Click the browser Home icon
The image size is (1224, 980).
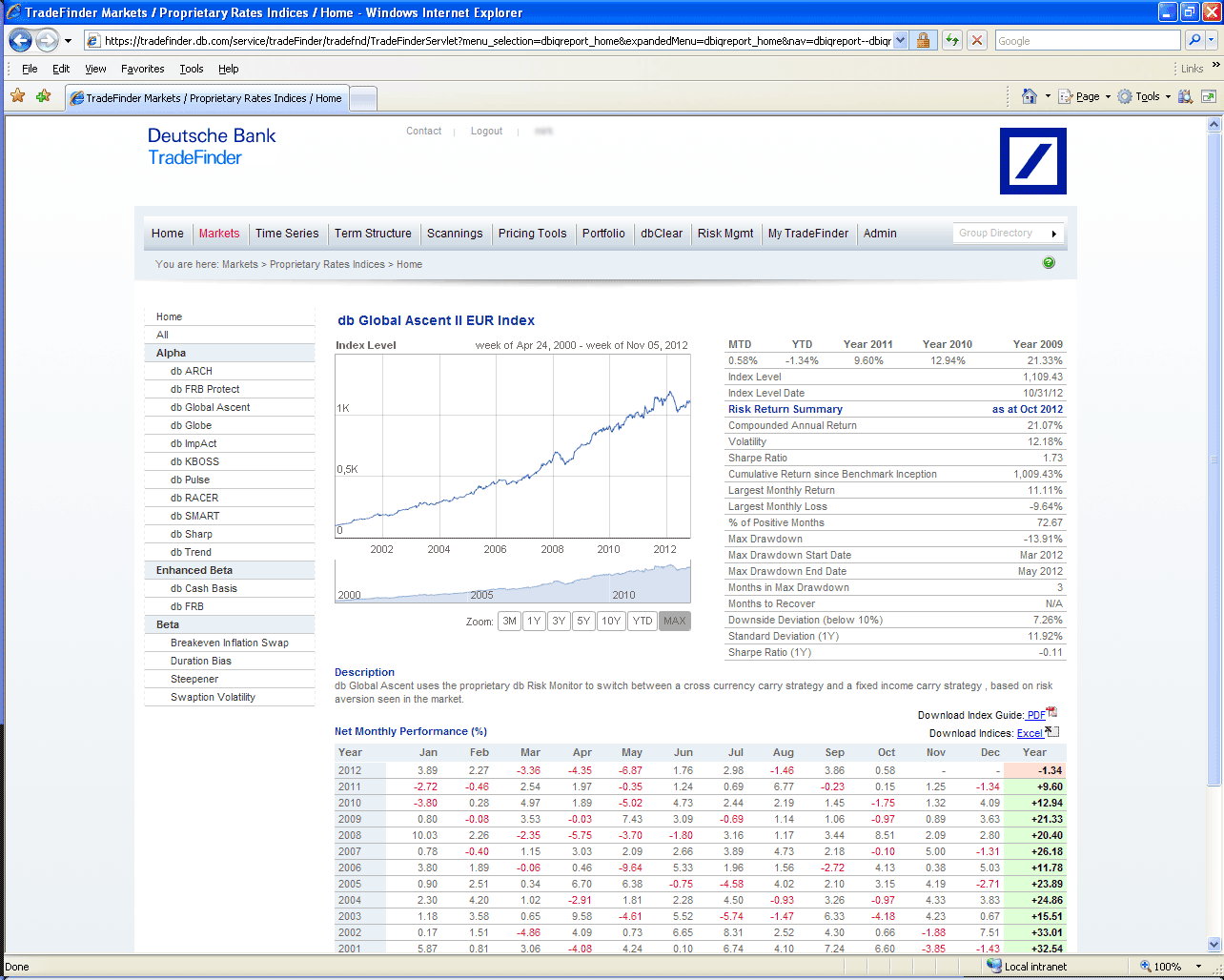(x=1029, y=96)
